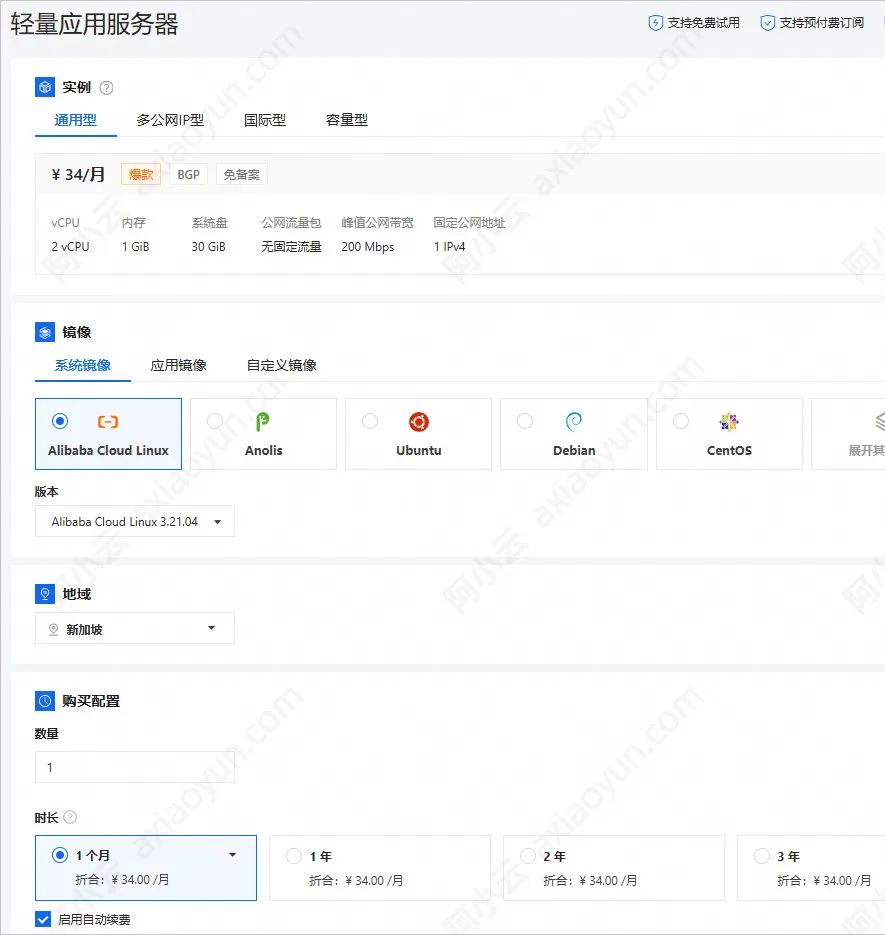Switch to the 多公网IP型 tab

click(170, 120)
